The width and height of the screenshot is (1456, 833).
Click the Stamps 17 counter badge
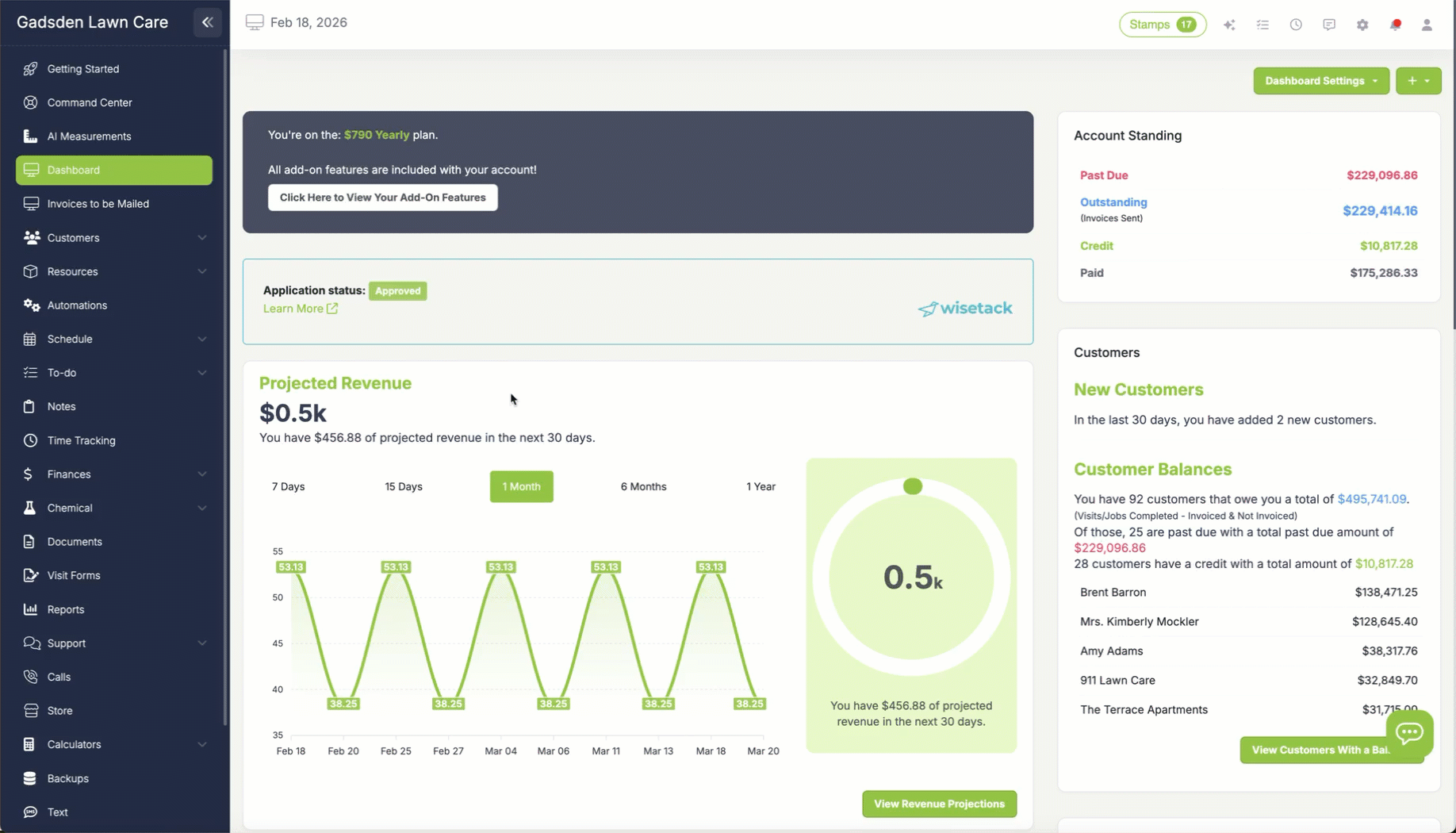(1162, 25)
